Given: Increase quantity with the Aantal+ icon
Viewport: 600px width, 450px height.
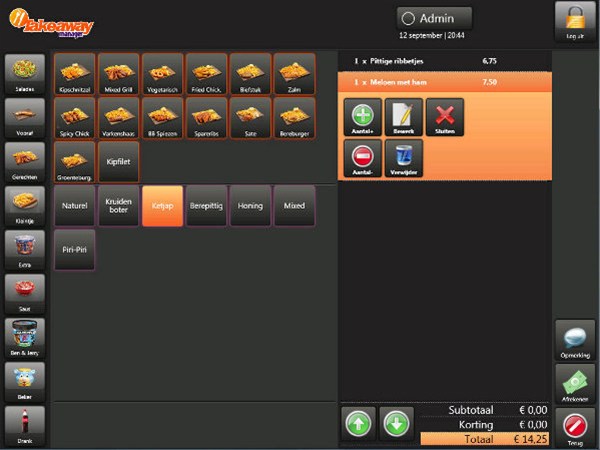Looking at the screenshot, I should (x=362, y=116).
